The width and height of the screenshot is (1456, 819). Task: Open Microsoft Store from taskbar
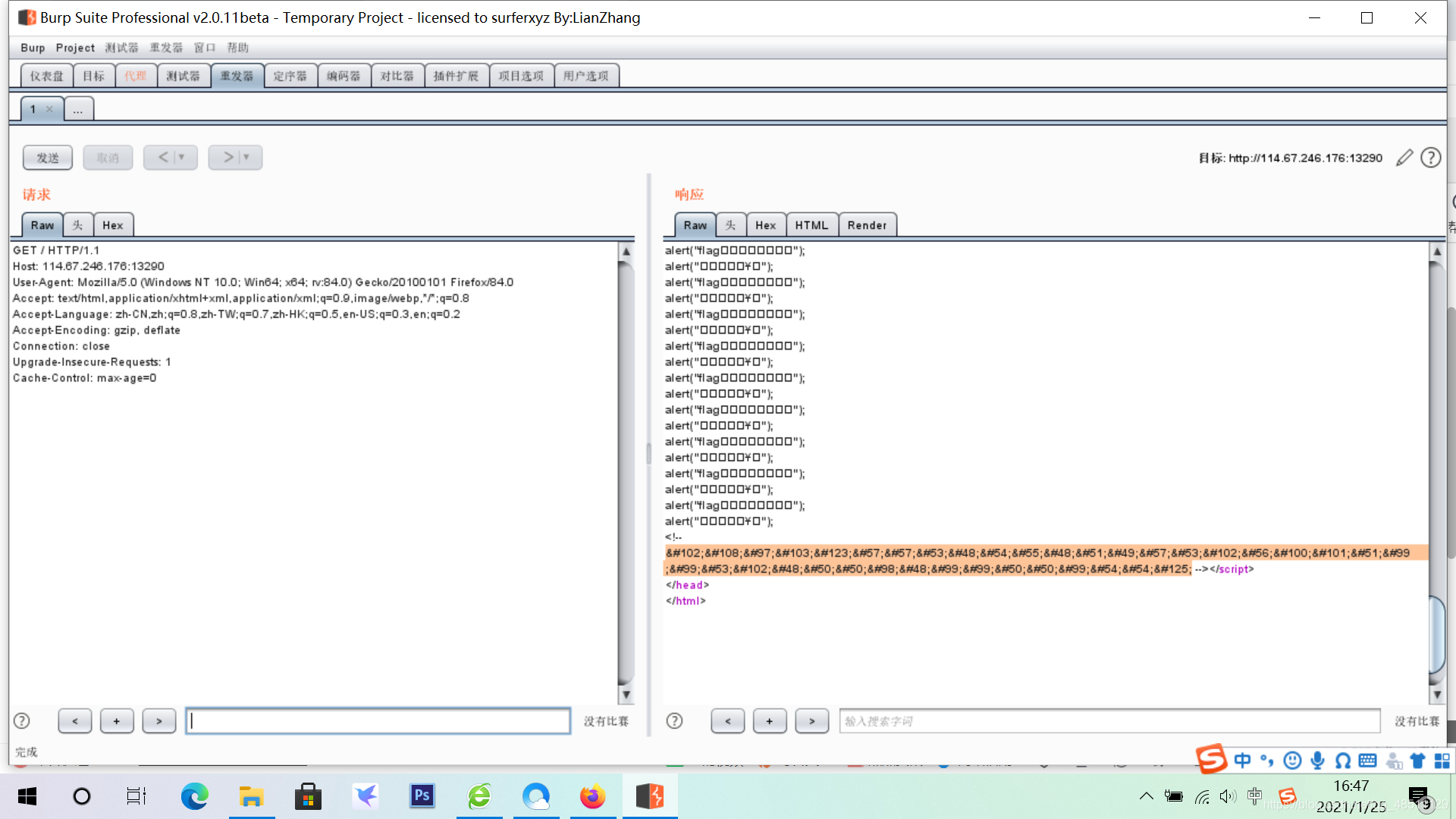[x=308, y=796]
